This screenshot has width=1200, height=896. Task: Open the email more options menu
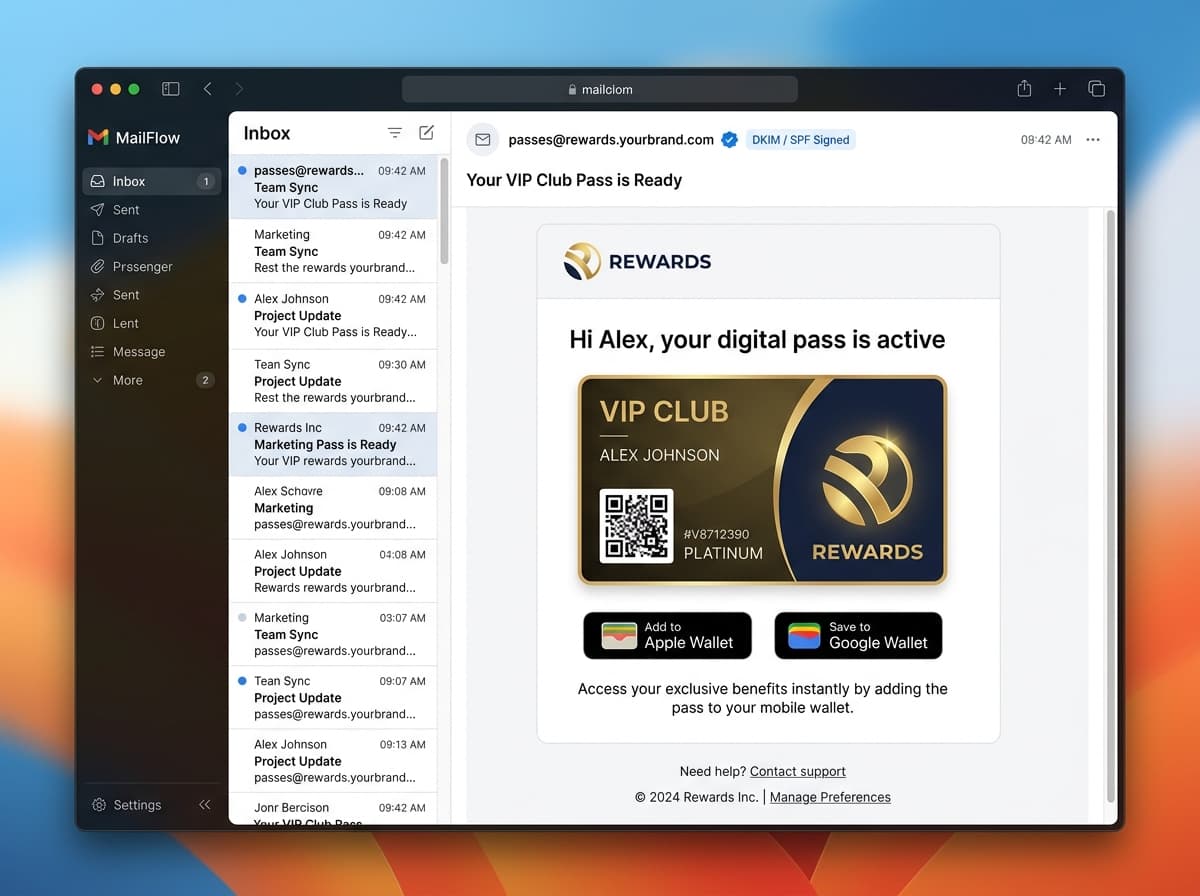[x=1093, y=140]
